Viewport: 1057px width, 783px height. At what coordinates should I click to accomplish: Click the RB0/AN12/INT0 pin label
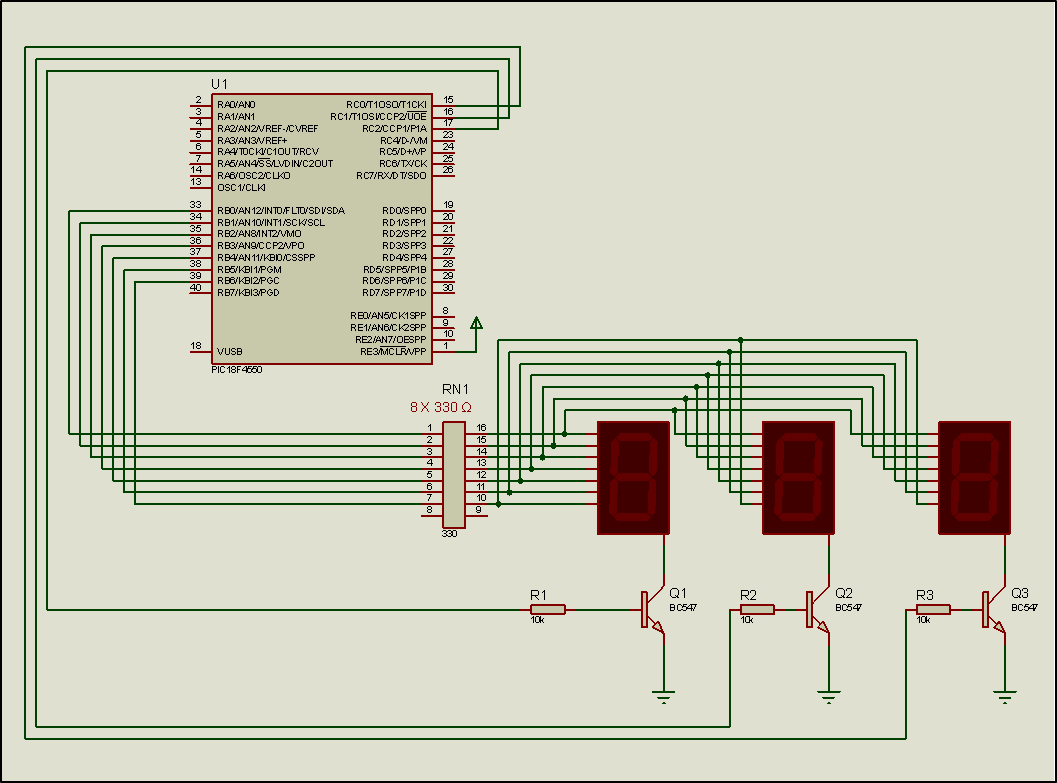(x=280, y=210)
